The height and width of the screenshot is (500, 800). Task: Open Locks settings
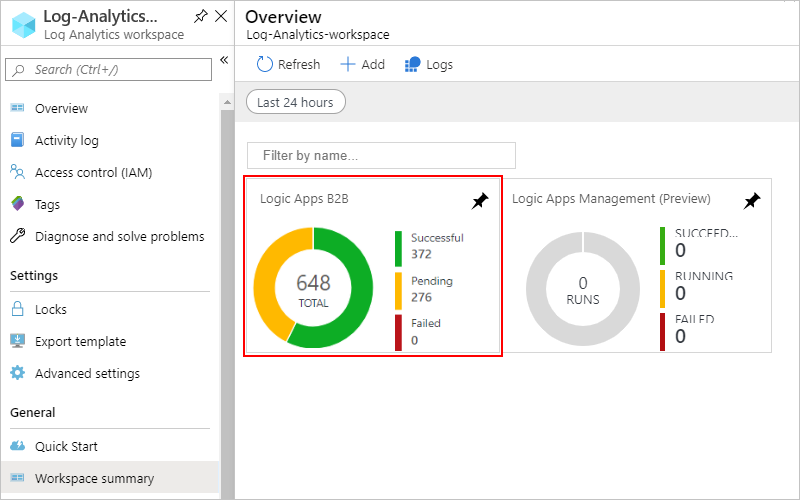51,310
